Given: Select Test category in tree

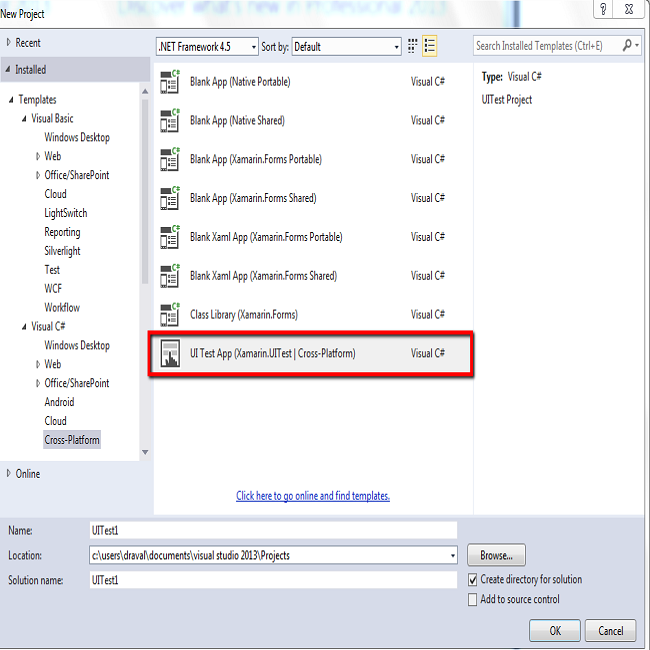Looking at the screenshot, I should pos(52,270).
